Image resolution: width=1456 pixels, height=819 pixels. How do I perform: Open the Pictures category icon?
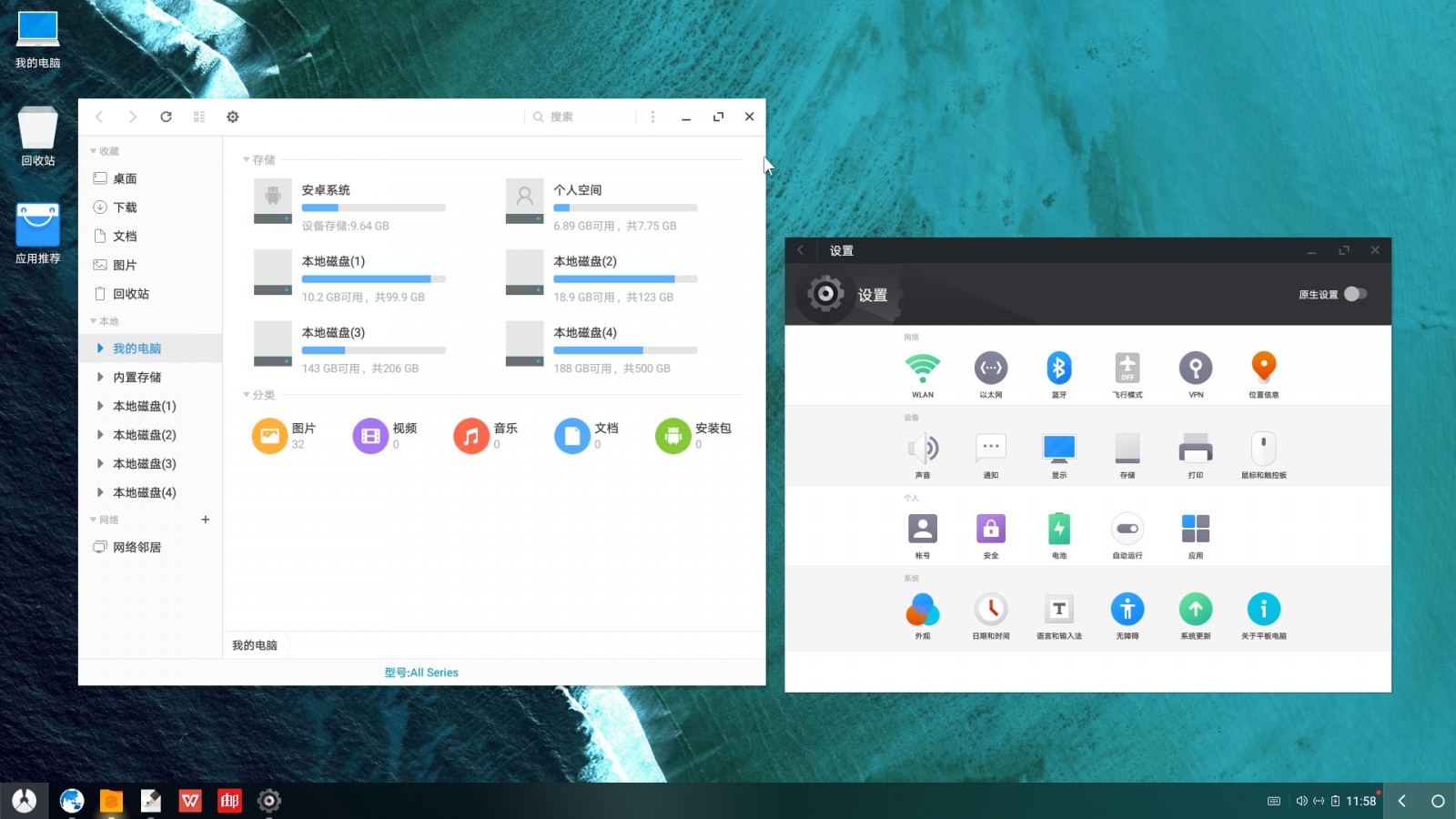coord(269,436)
